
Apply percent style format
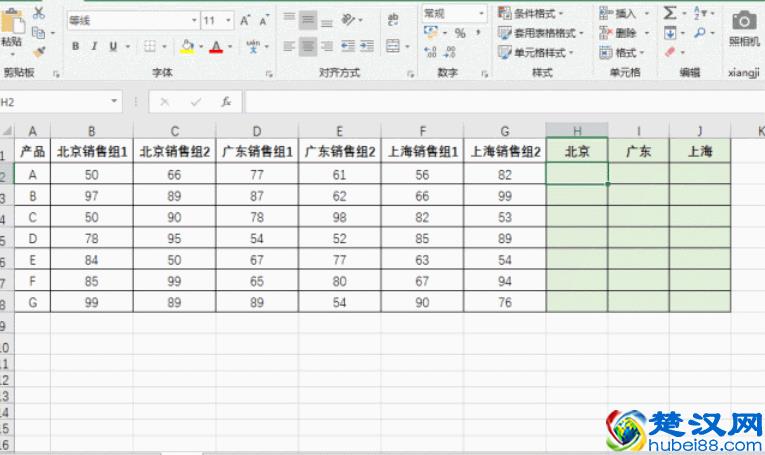[x=460, y=33]
